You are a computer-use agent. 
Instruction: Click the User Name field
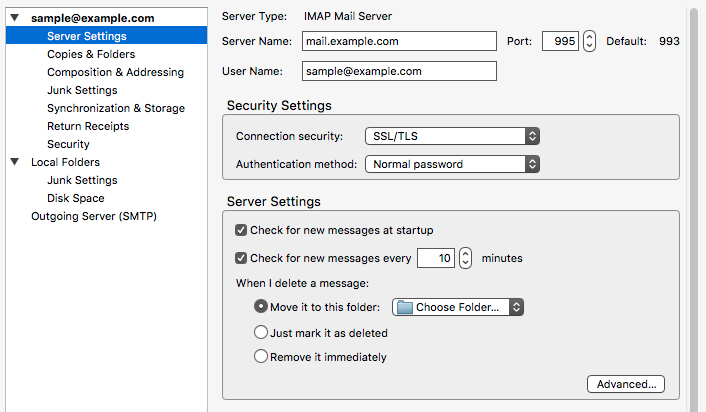pyautogui.click(x=399, y=71)
